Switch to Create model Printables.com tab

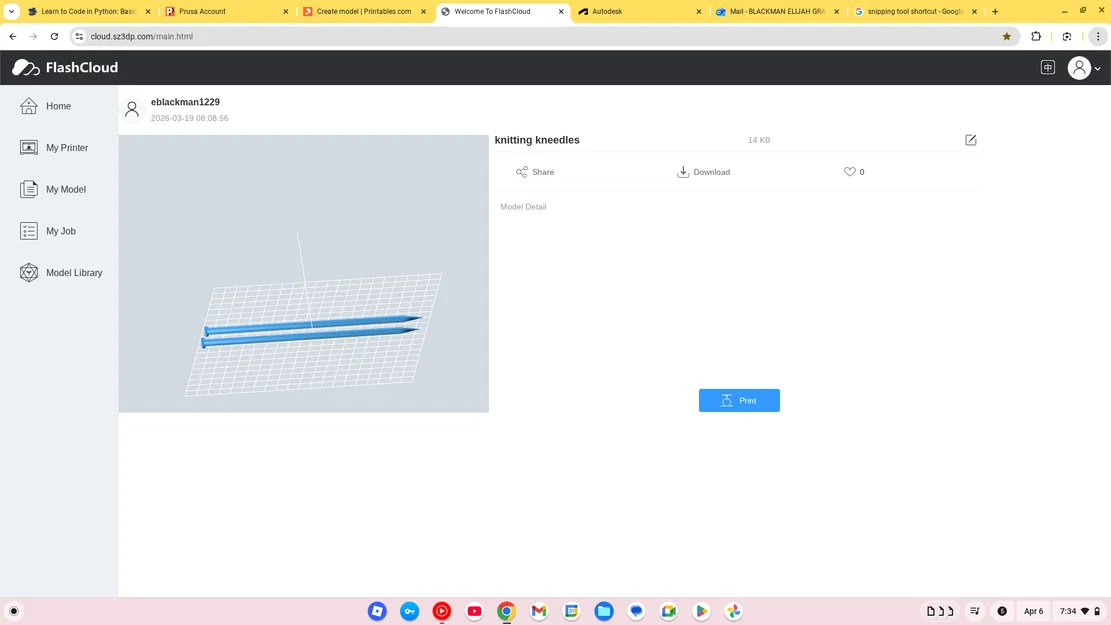pos(364,11)
